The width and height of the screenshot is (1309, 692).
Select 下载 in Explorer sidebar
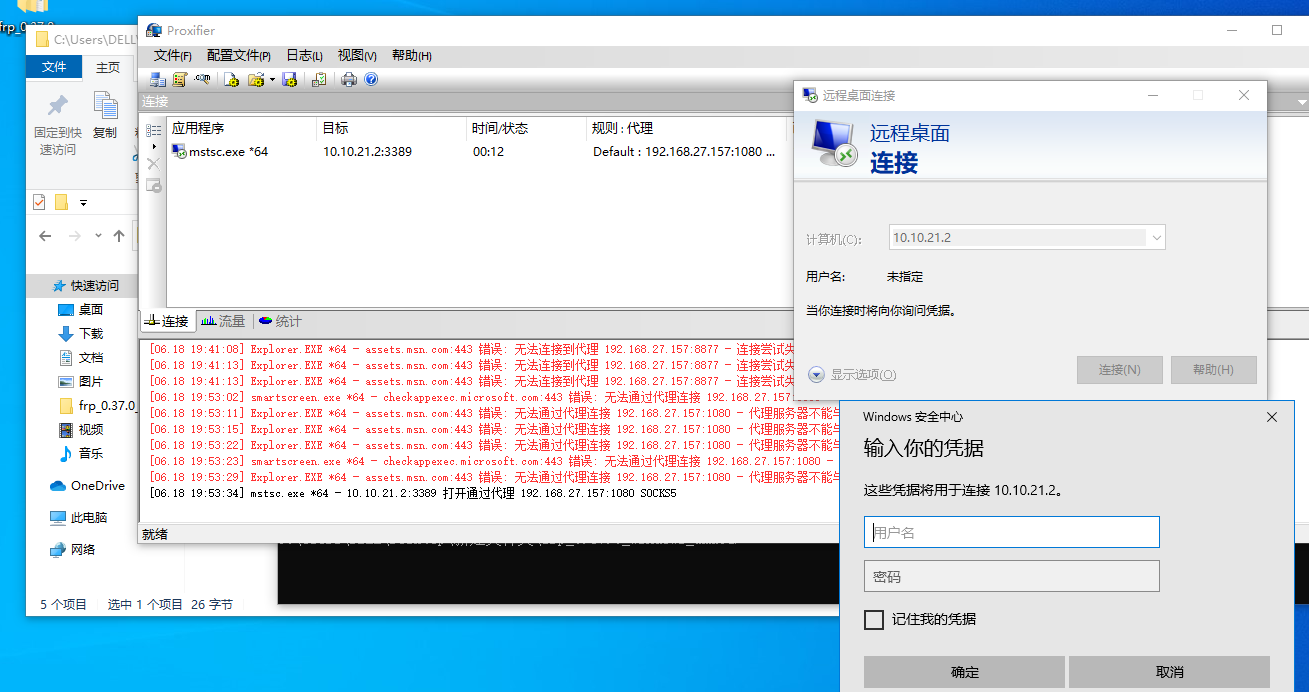(x=81, y=334)
